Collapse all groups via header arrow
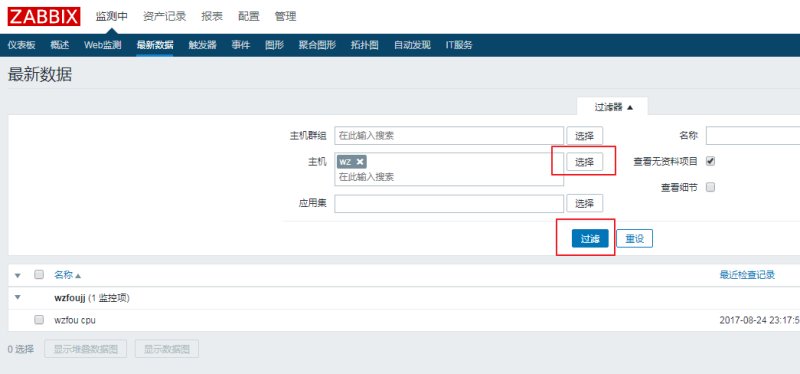Viewport: 800px width, 374px height. pyautogui.click(x=18, y=276)
